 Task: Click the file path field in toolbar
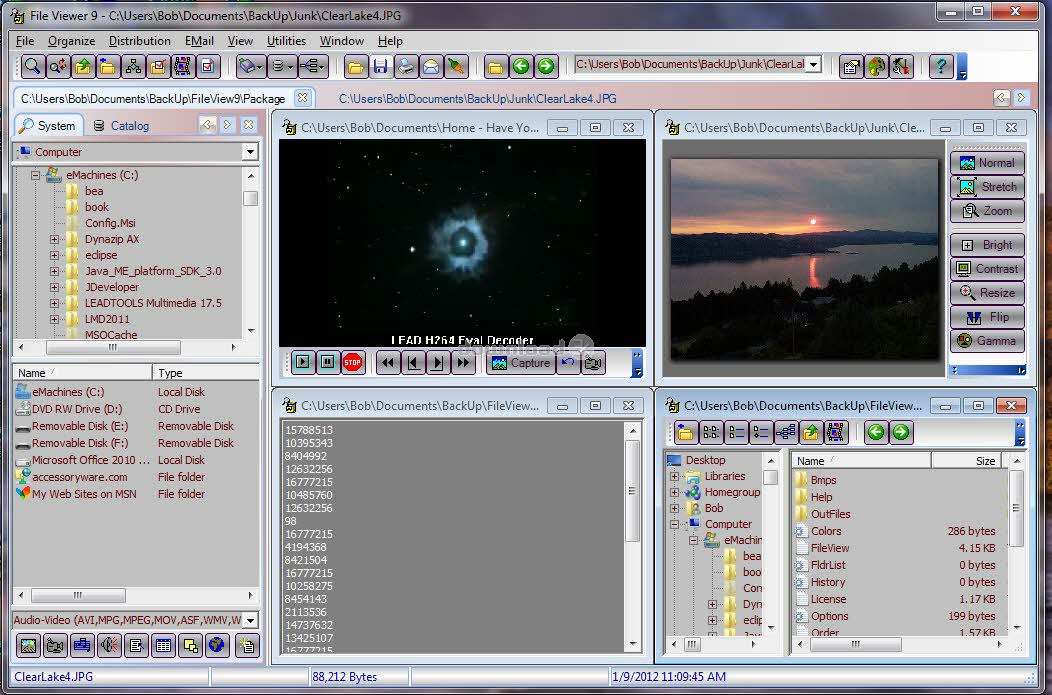point(690,65)
